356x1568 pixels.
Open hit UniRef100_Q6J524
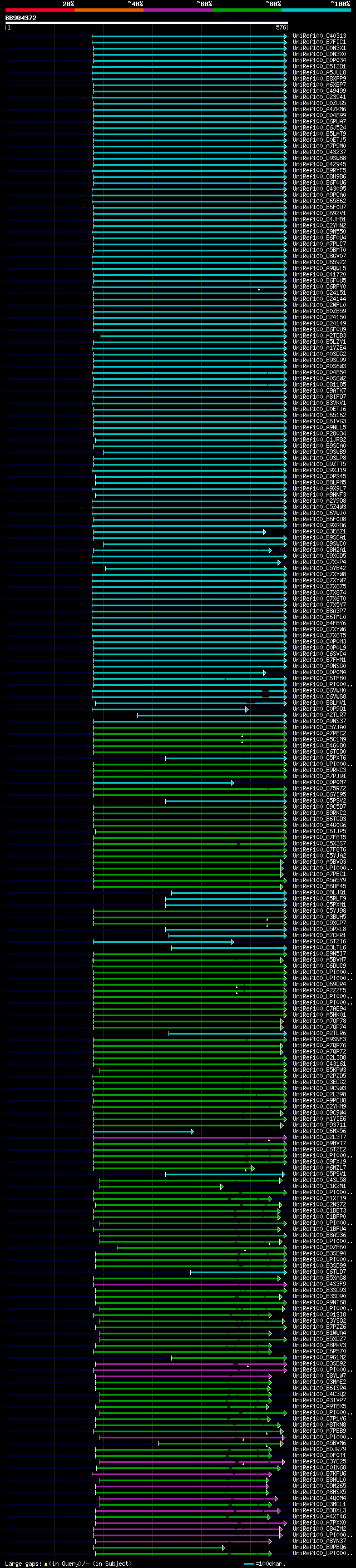(x=319, y=127)
